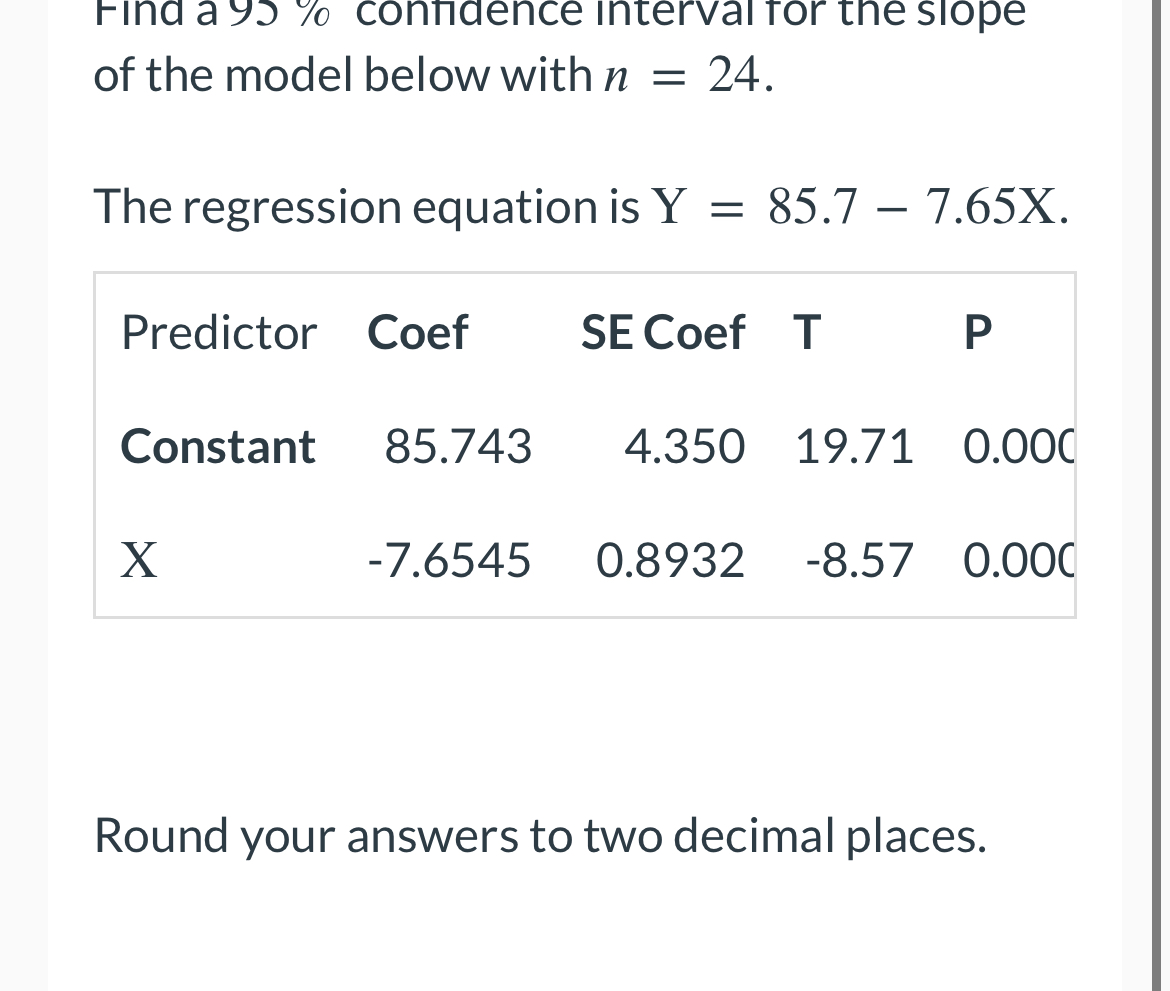The width and height of the screenshot is (1170, 991).
Task: Click the 'Round your answers' instruction text
Action: click(540, 836)
